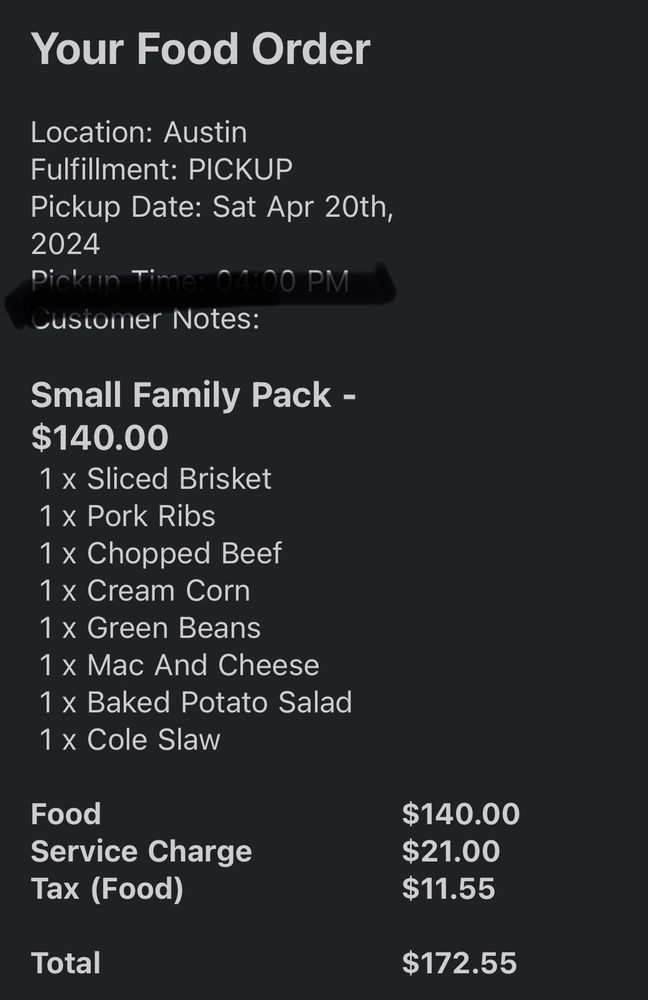Select the "Location: Austin" line
This screenshot has height=1000, width=648.
(x=139, y=132)
